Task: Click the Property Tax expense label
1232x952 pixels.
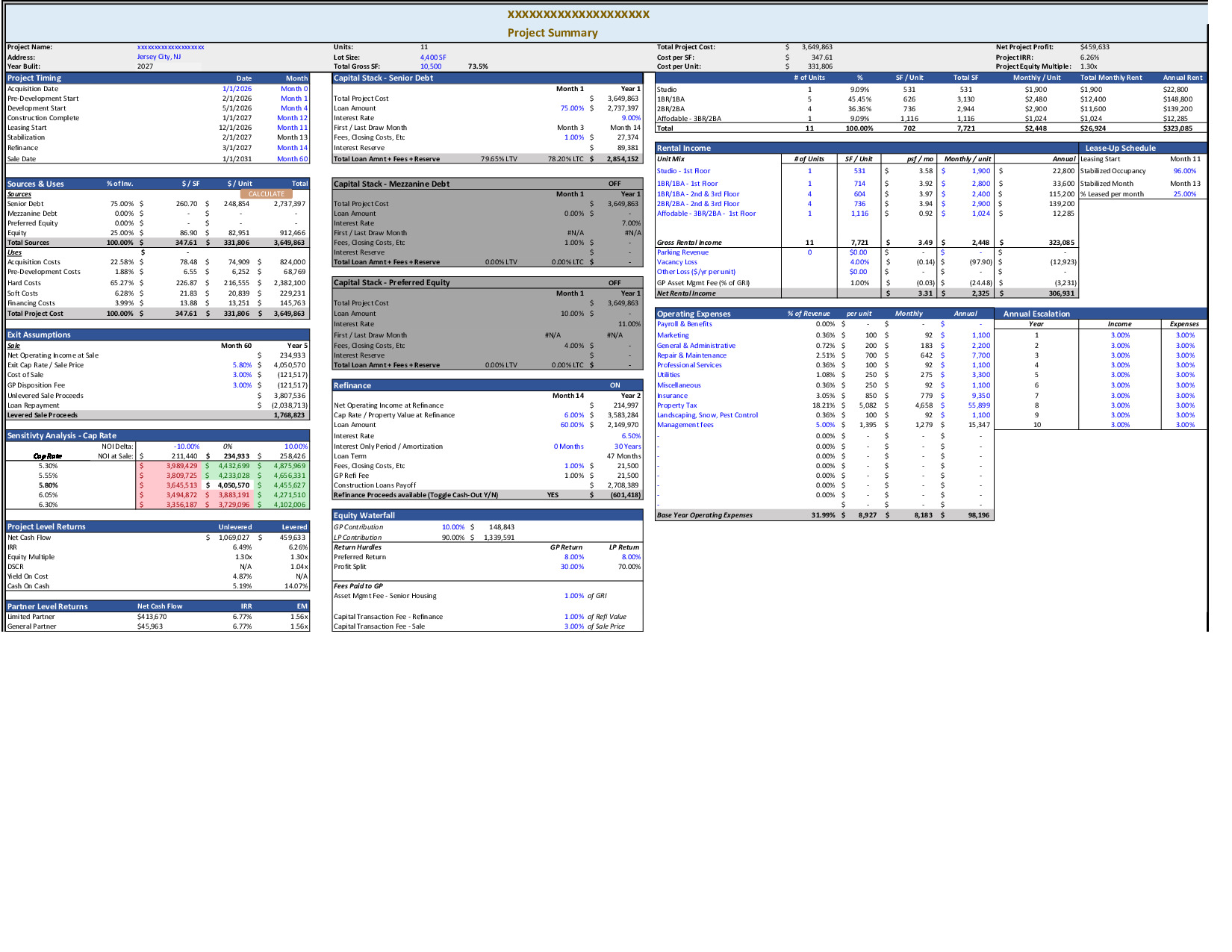Action: [x=676, y=405]
